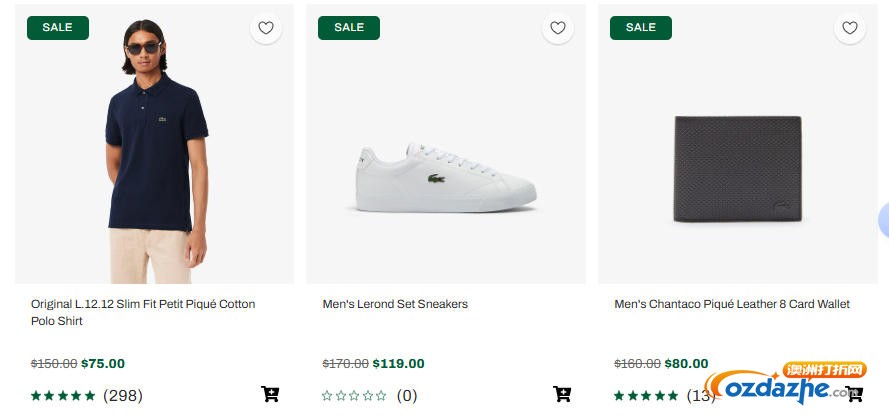Open the 298 reviews count
The width and height of the screenshot is (889, 417).
click(x=123, y=396)
